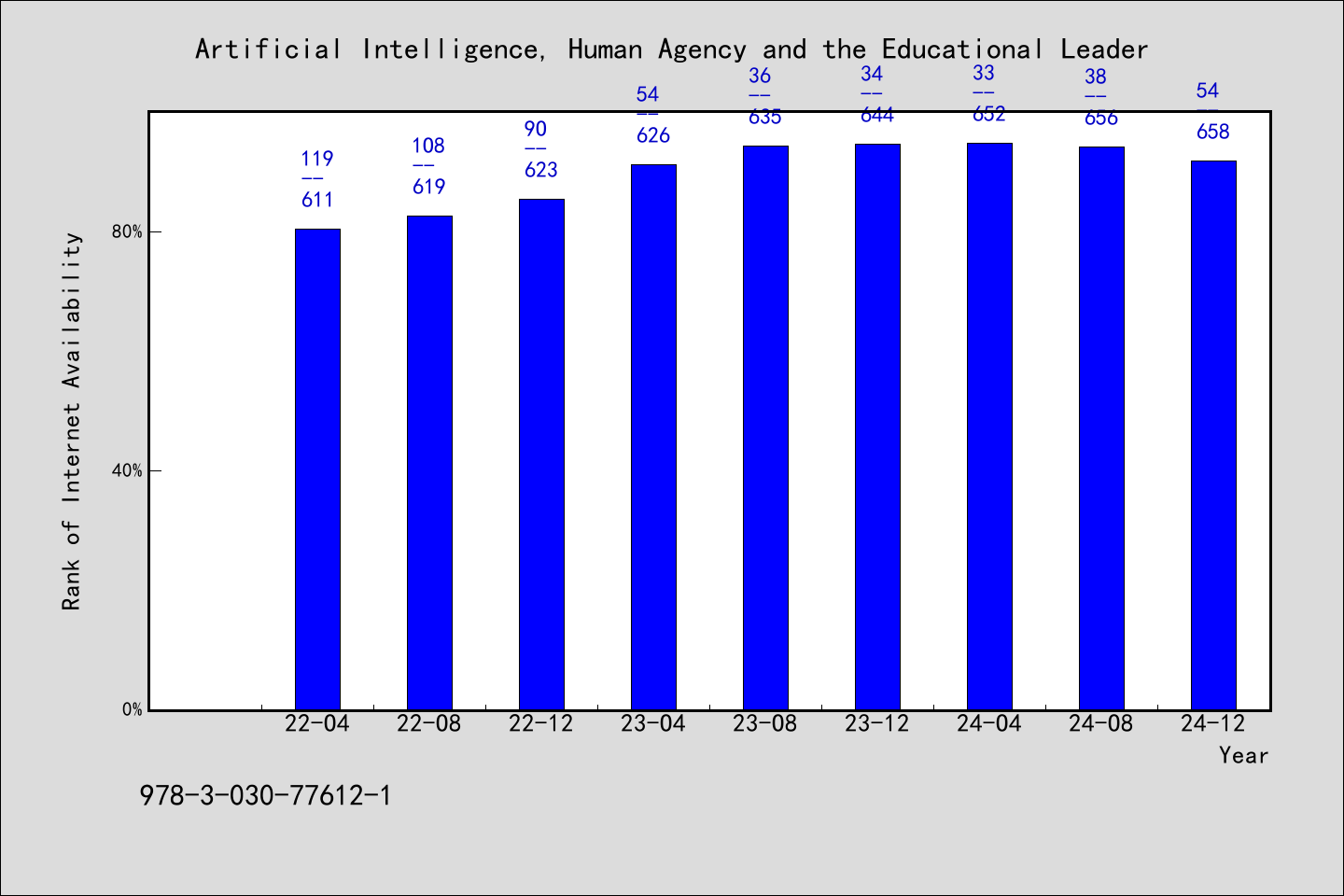Image resolution: width=1344 pixels, height=896 pixels.
Task: Click the 24-08 axis label
Action: click(x=1101, y=723)
